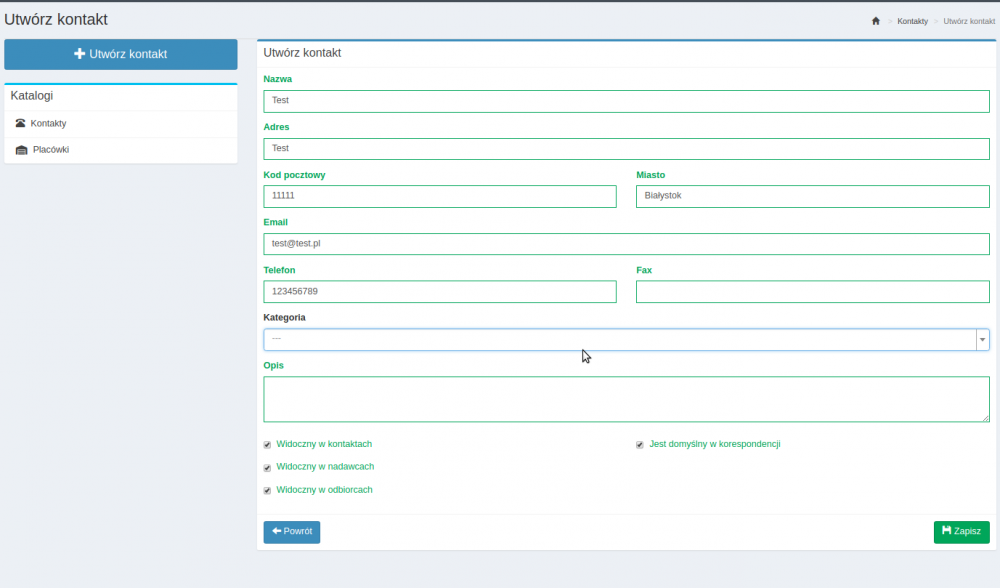Click the floppy disk icon on Zapisz

tap(946, 531)
